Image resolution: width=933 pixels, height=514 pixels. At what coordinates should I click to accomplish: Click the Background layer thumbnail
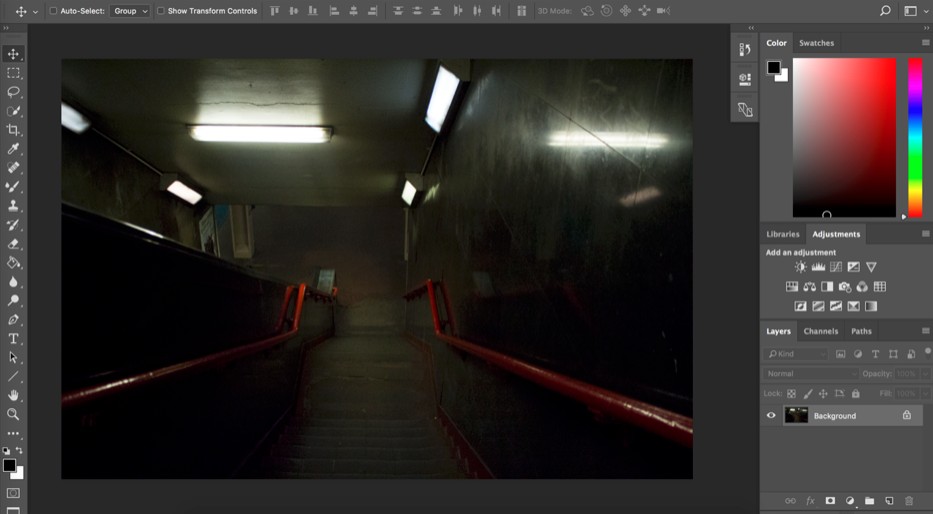pos(796,415)
